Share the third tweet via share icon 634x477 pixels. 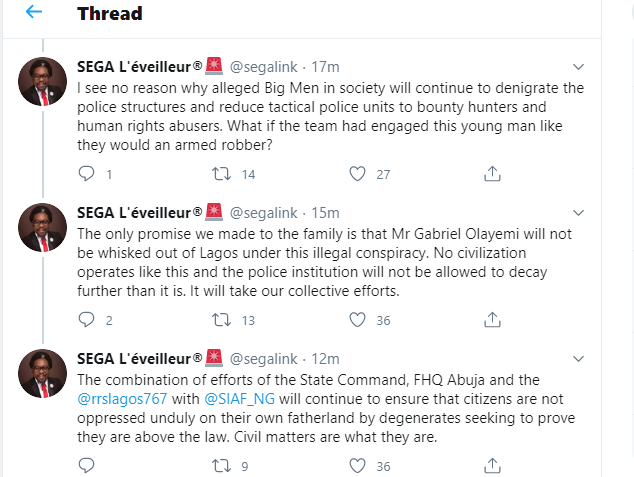[x=491, y=466]
